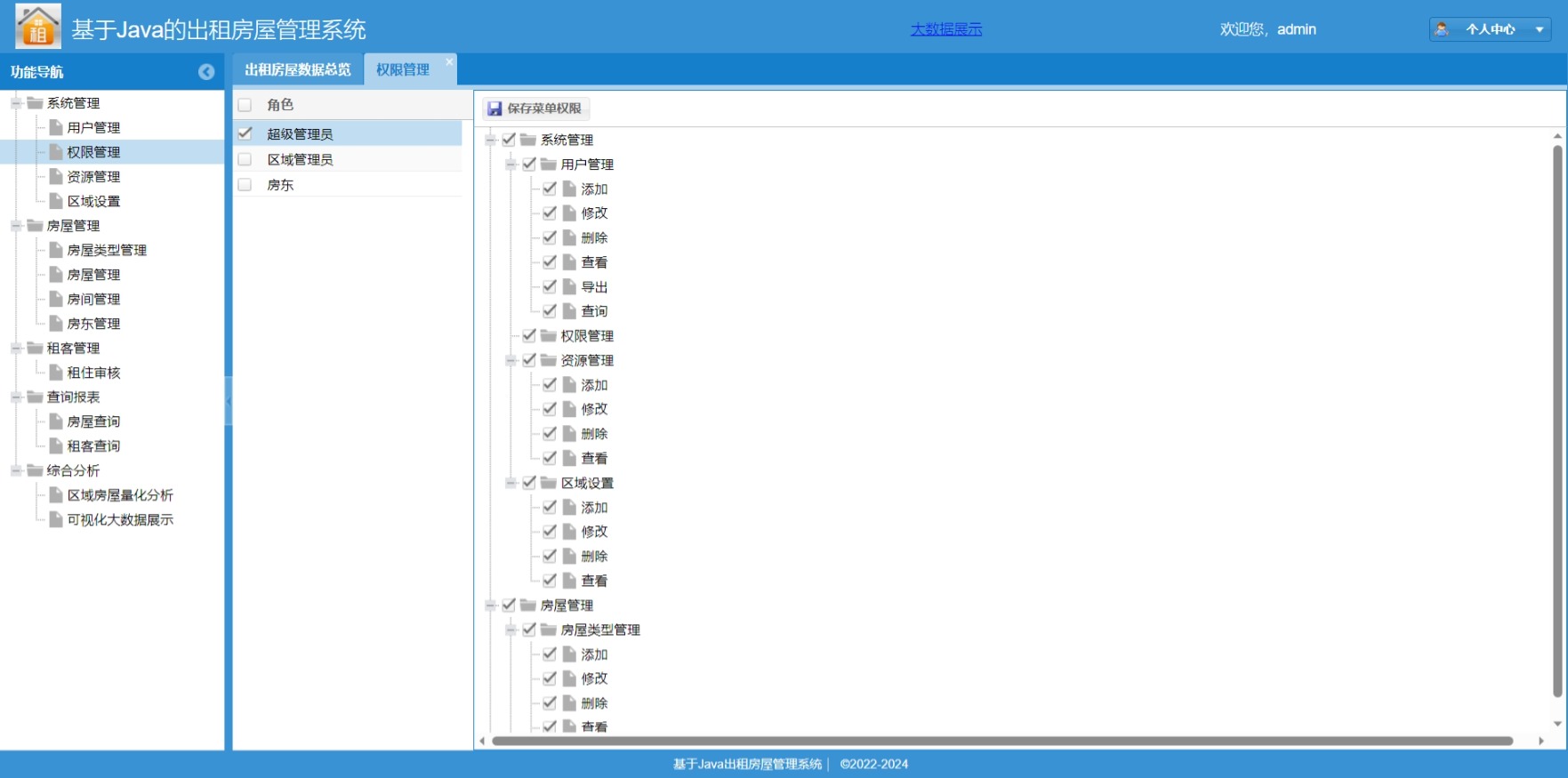Toggle 房屋类型管理 checkbox in permission tree
Image resolution: width=1568 pixels, height=778 pixels.
pyautogui.click(x=529, y=630)
